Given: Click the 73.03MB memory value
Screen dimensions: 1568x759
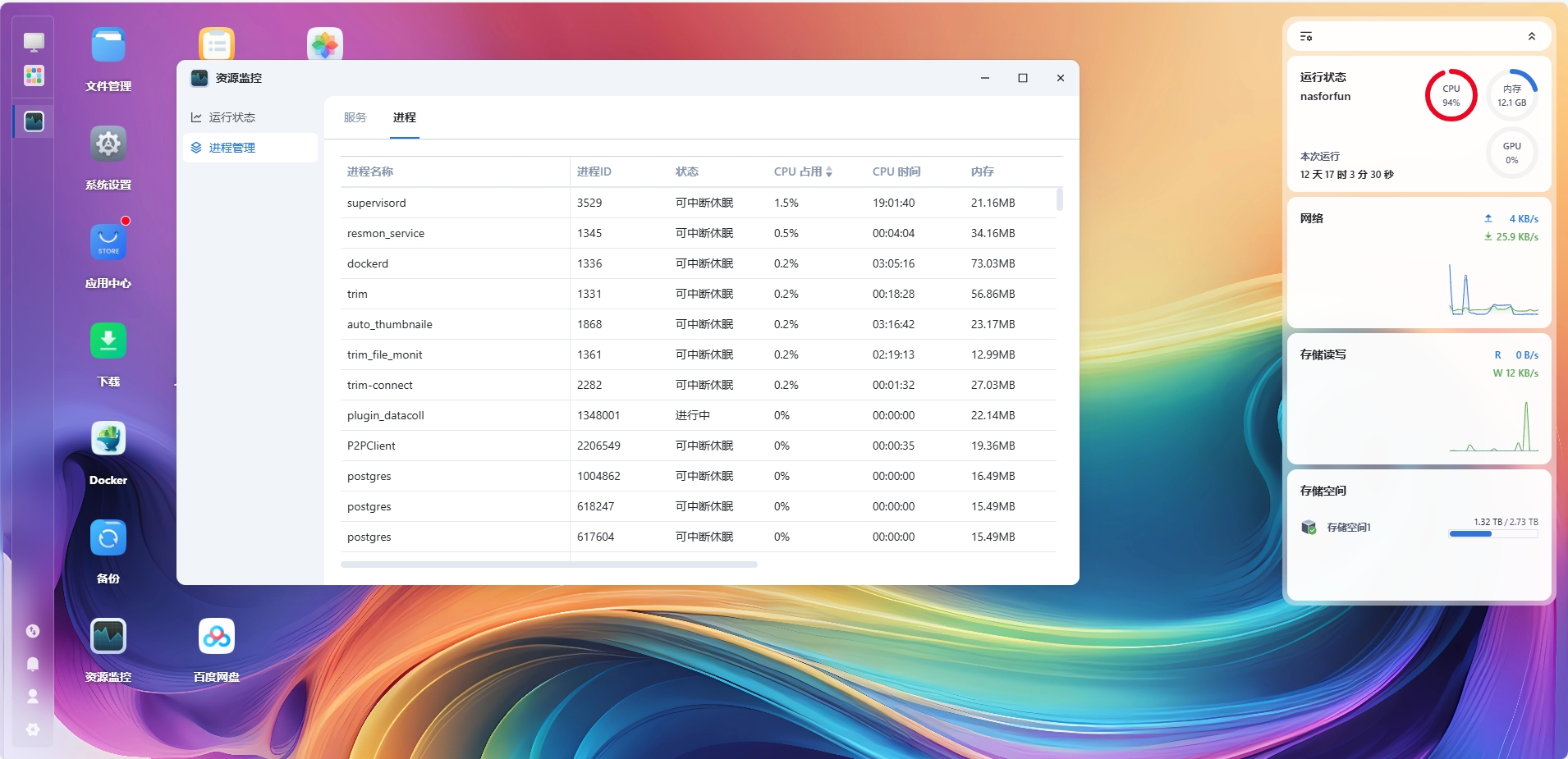Looking at the screenshot, I should click(x=993, y=263).
